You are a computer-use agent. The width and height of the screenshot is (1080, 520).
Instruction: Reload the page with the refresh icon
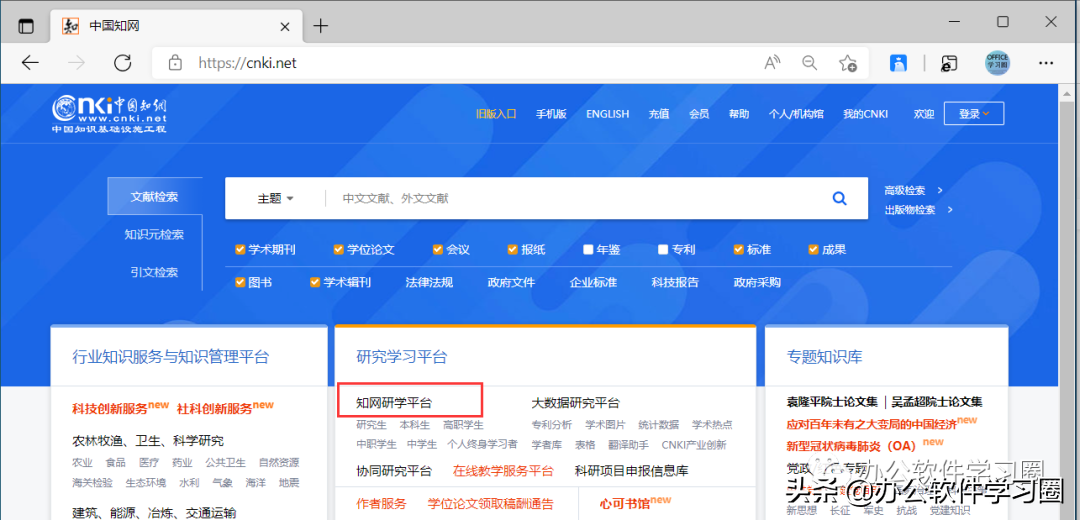coord(123,63)
